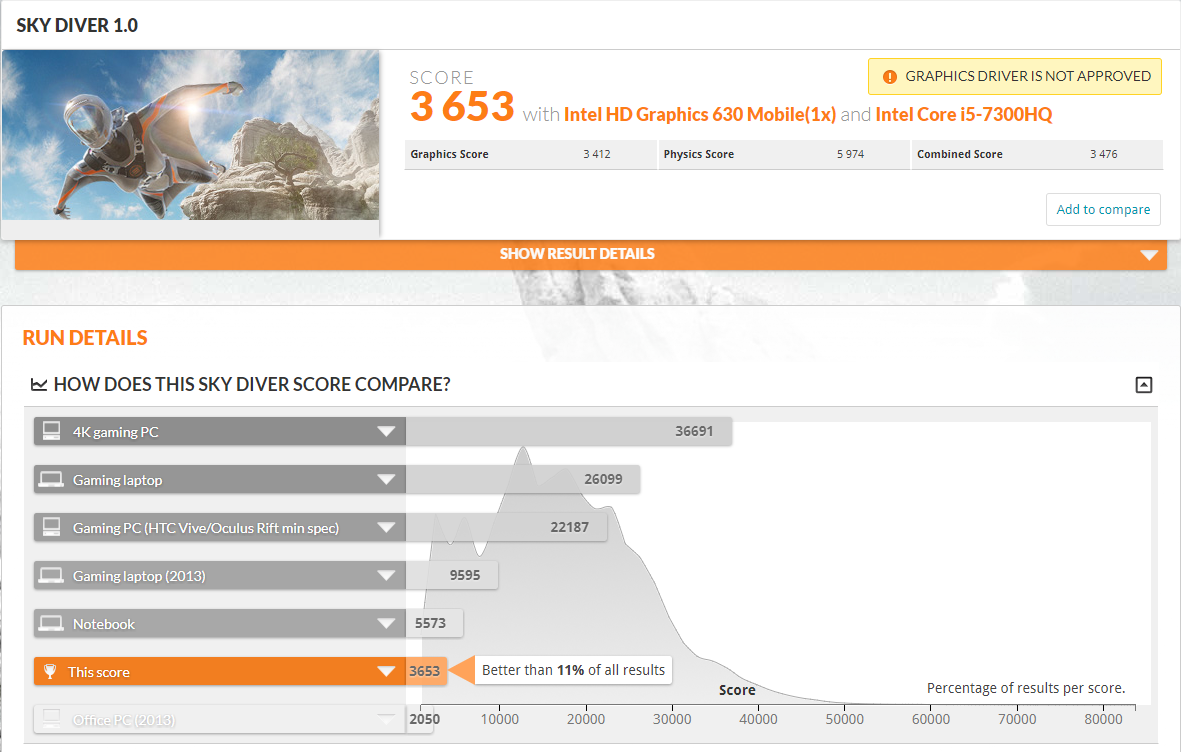Click the SKY DIVER 1.0 title
Screen dimensions: 1181x752
77,26
